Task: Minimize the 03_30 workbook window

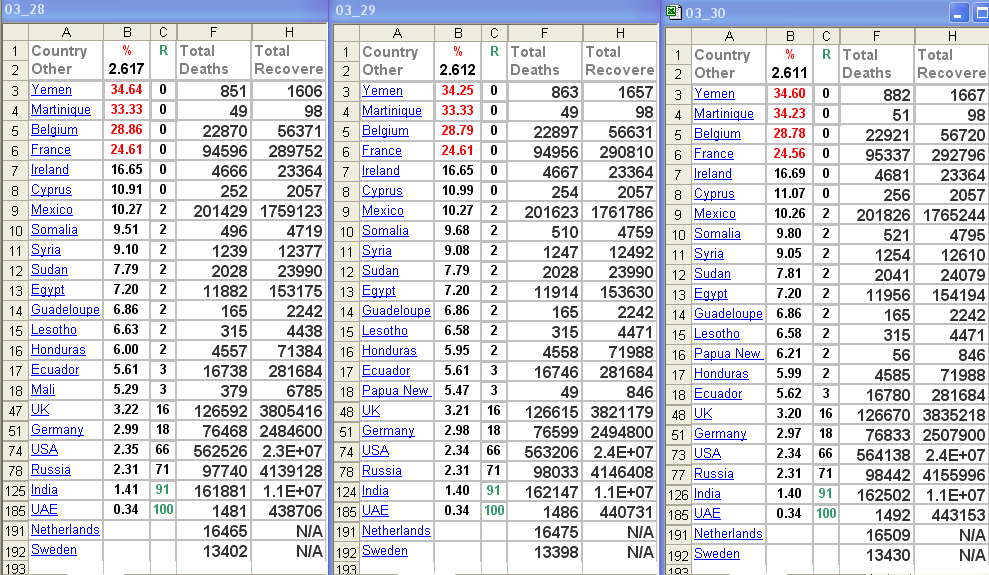Action: (959, 13)
